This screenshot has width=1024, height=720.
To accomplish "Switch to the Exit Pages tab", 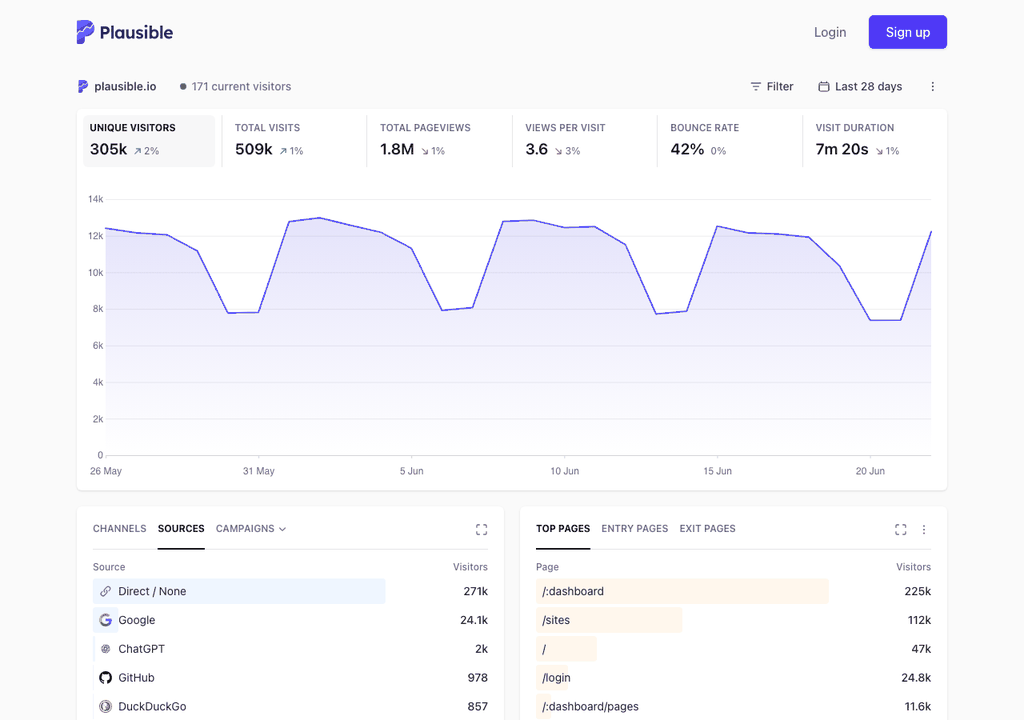I will pos(707,529).
